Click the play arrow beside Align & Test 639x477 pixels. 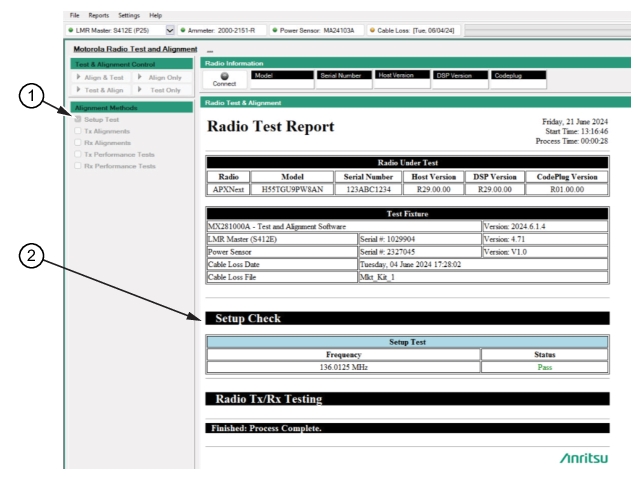[x=78, y=77]
